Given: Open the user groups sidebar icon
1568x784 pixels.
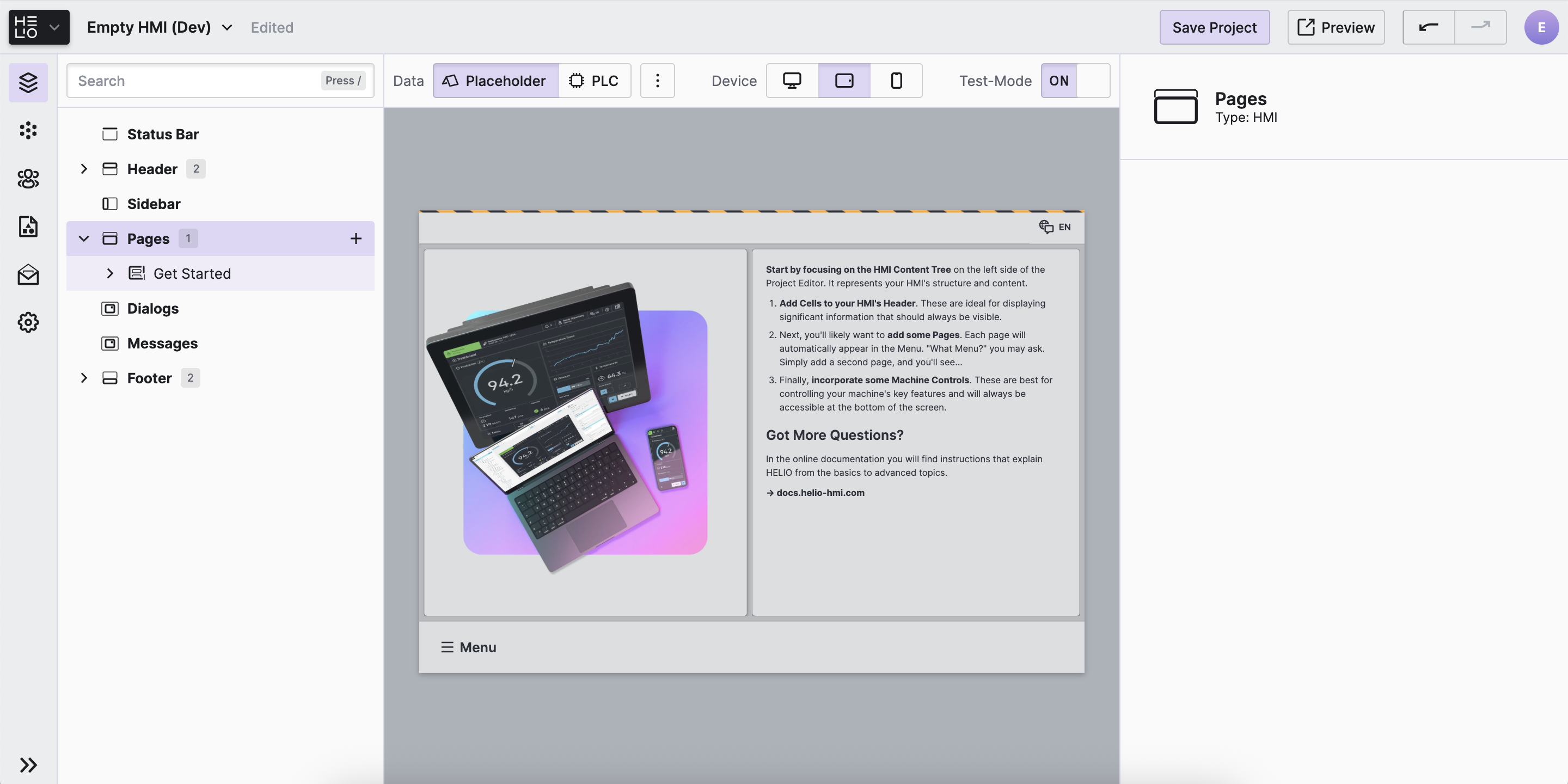Looking at the screenshot, I should pos(28,179).
